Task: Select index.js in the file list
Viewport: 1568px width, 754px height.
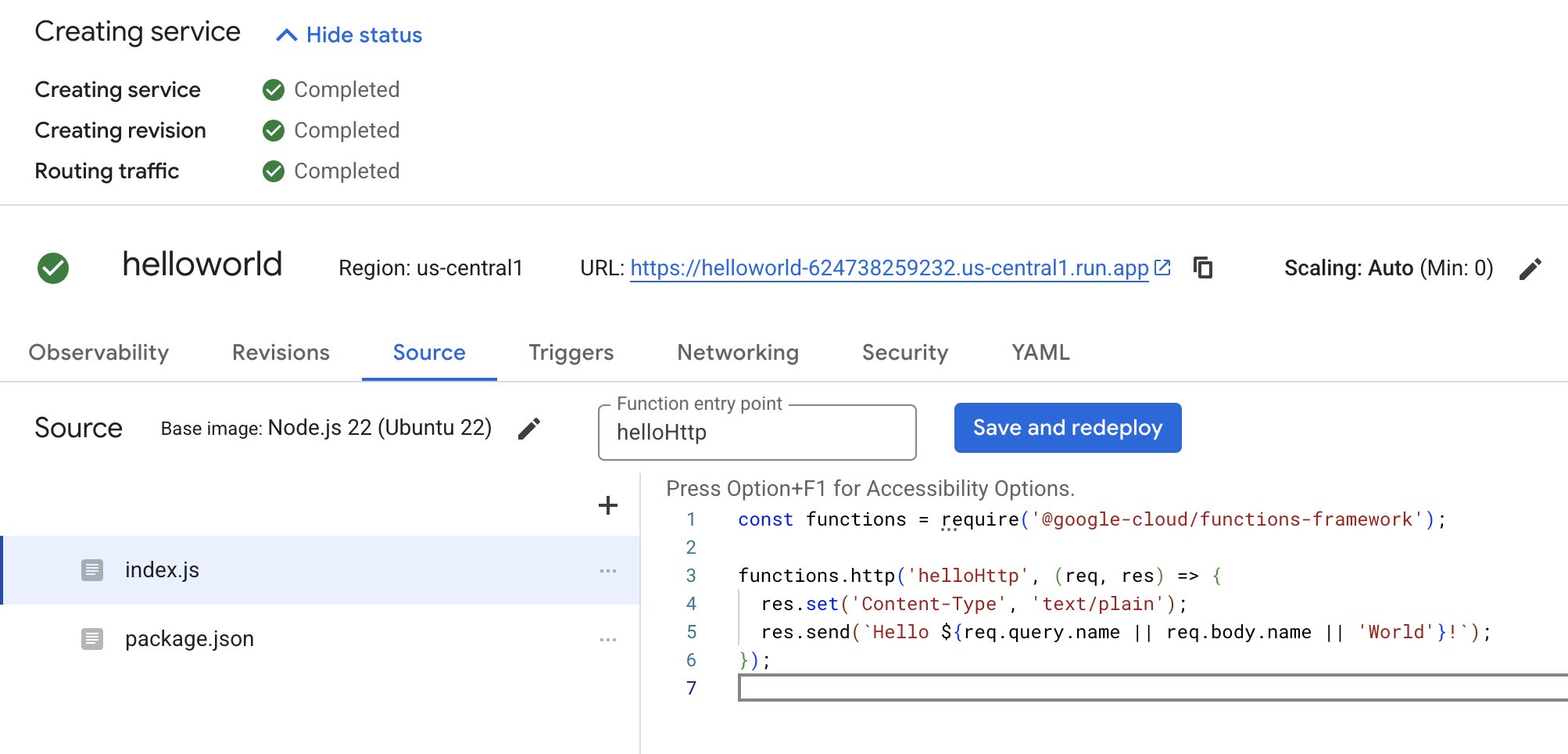Action: pyautogui.click(x=162, y=570)
